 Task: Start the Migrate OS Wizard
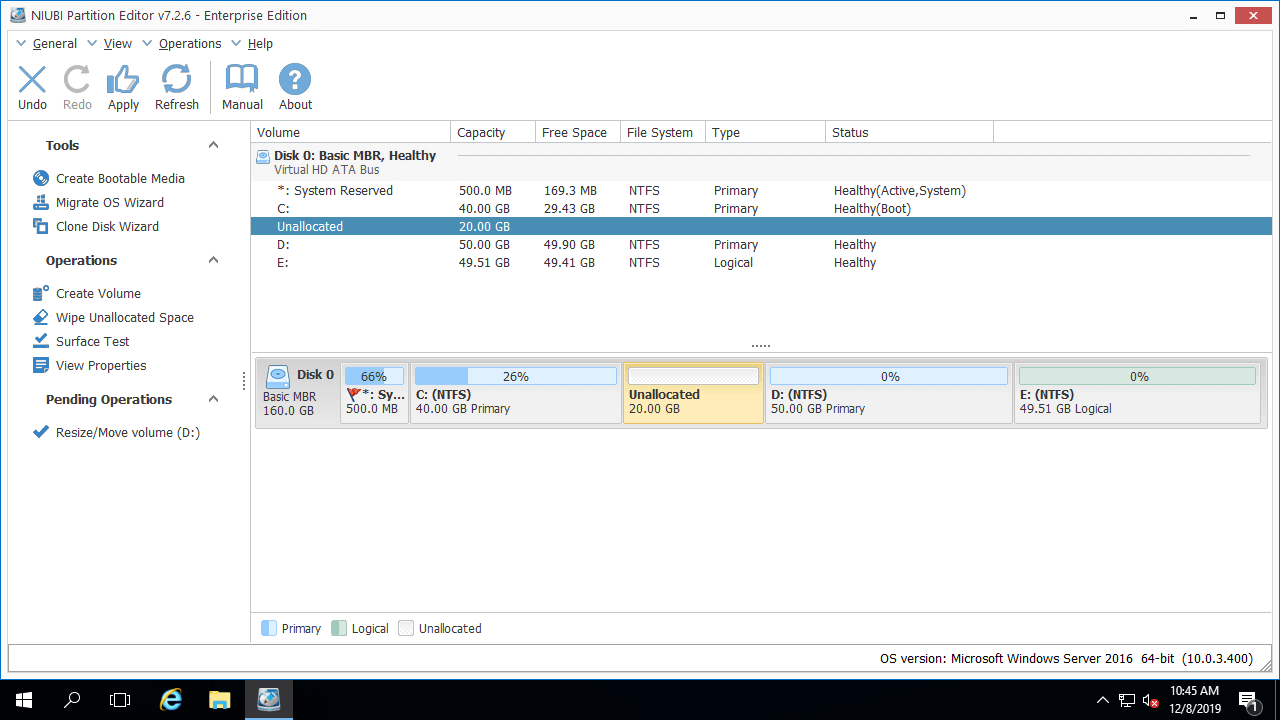tap(109, 202)
